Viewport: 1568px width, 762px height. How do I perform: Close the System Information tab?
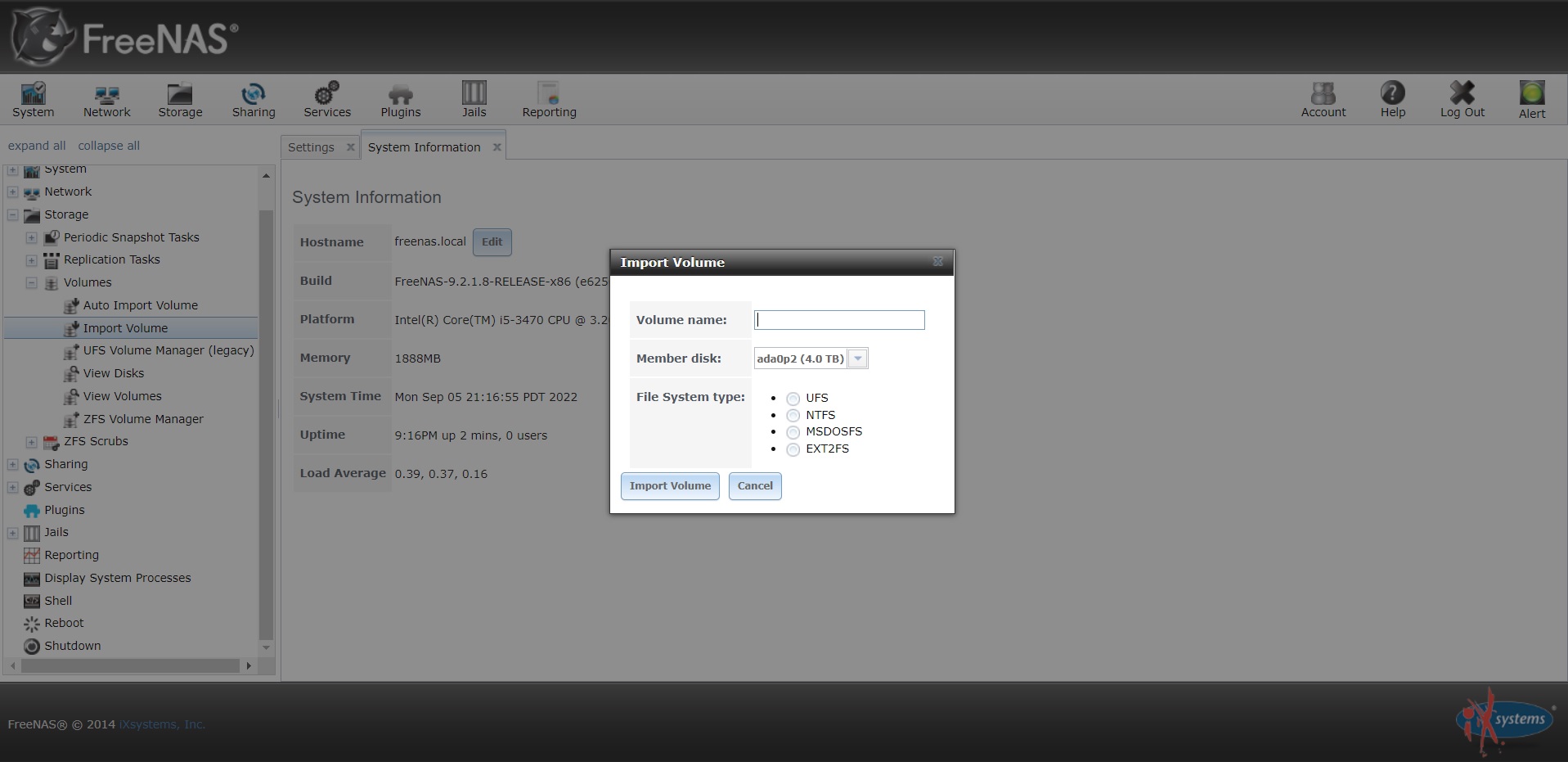[496, 147]
